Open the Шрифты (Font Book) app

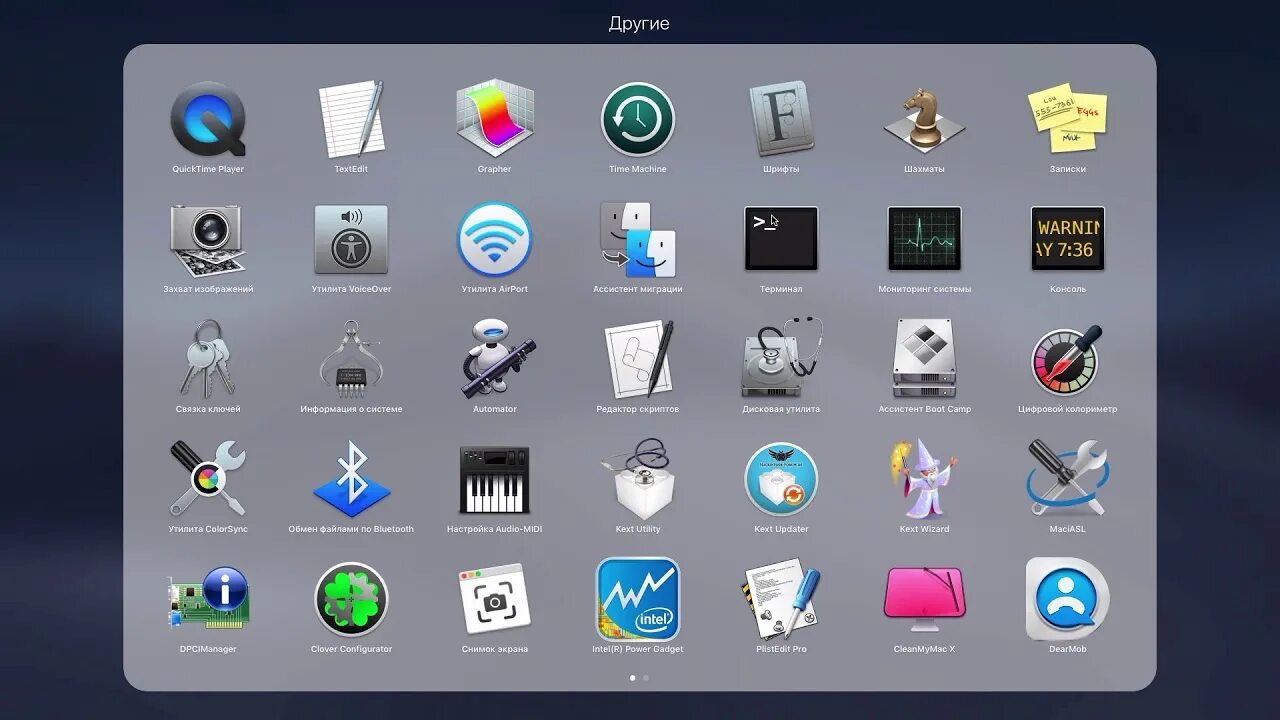781,119
